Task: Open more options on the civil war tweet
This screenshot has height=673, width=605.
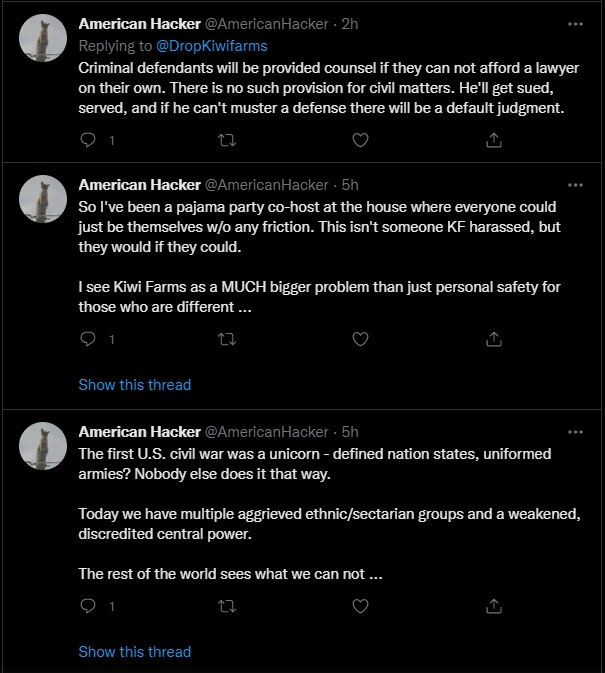Action: click(x=575, y=432)
